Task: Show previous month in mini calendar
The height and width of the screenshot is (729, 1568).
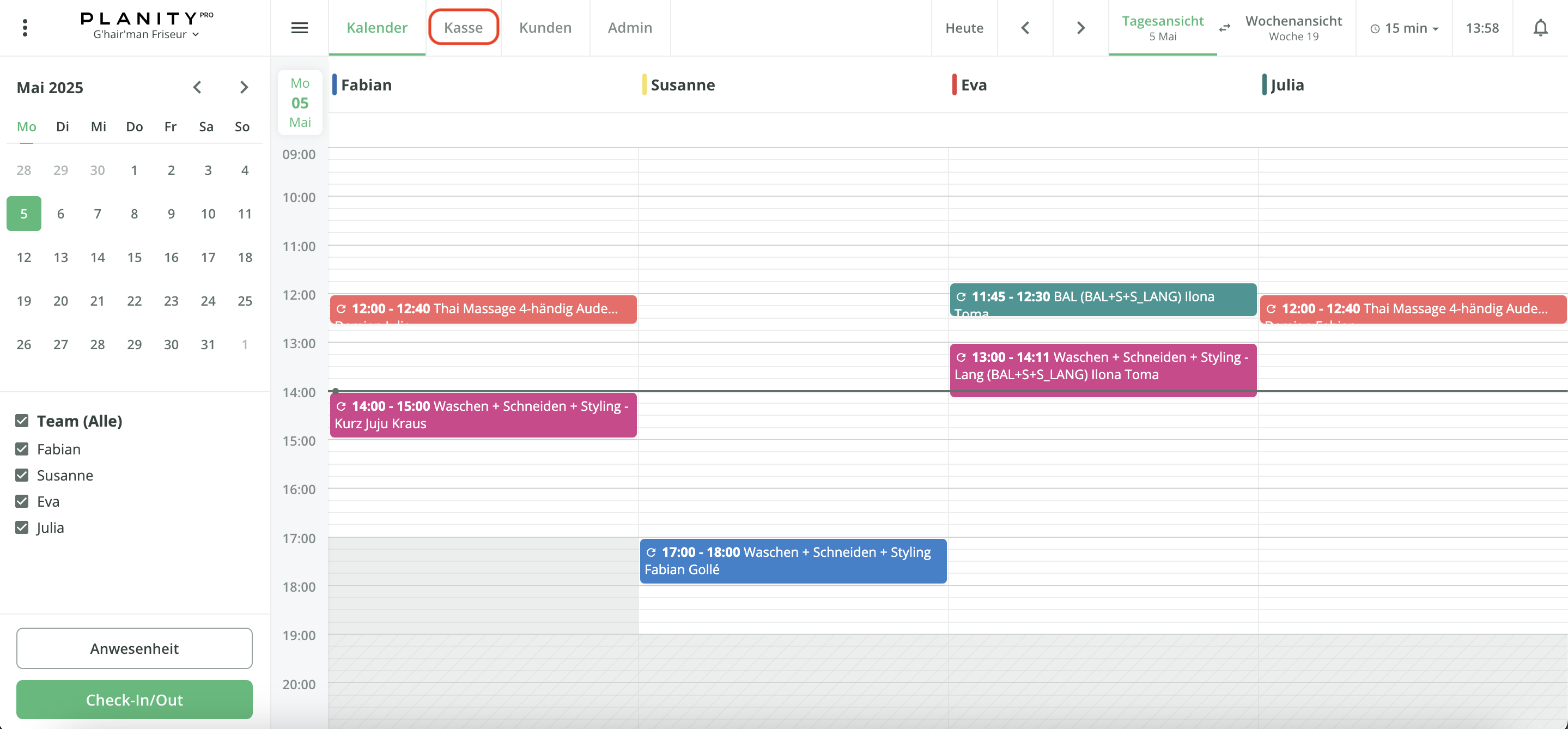Action: pos(197,88)
